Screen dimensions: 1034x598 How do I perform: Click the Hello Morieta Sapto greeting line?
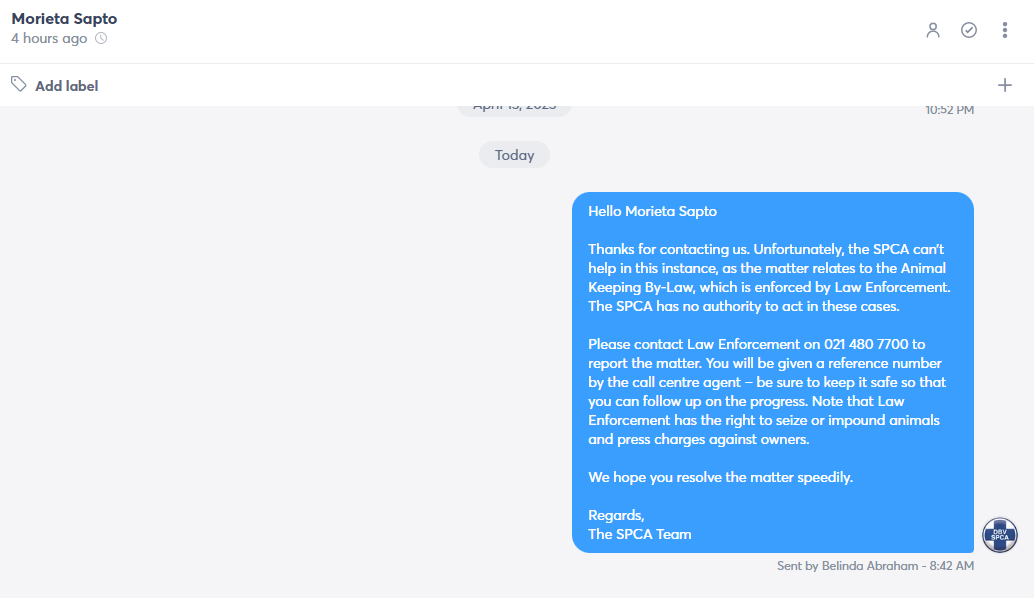pyautogui.click(x=652, y=211)
